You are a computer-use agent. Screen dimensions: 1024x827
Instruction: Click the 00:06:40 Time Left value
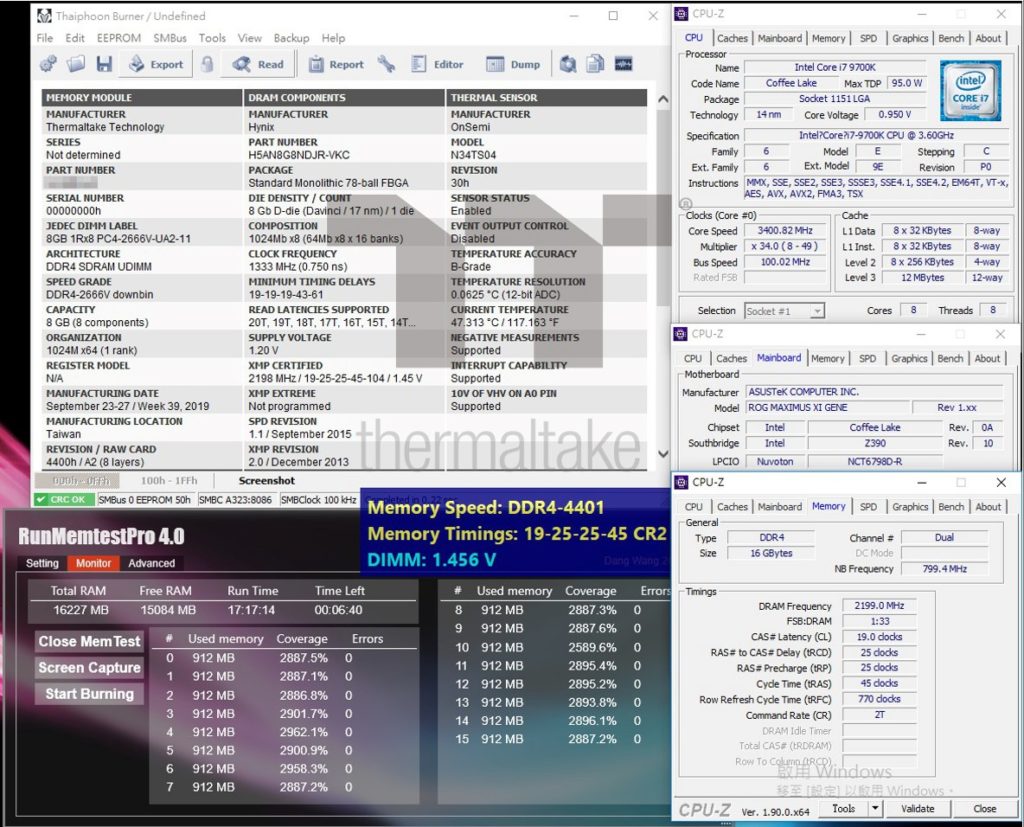tap(338, 610)
